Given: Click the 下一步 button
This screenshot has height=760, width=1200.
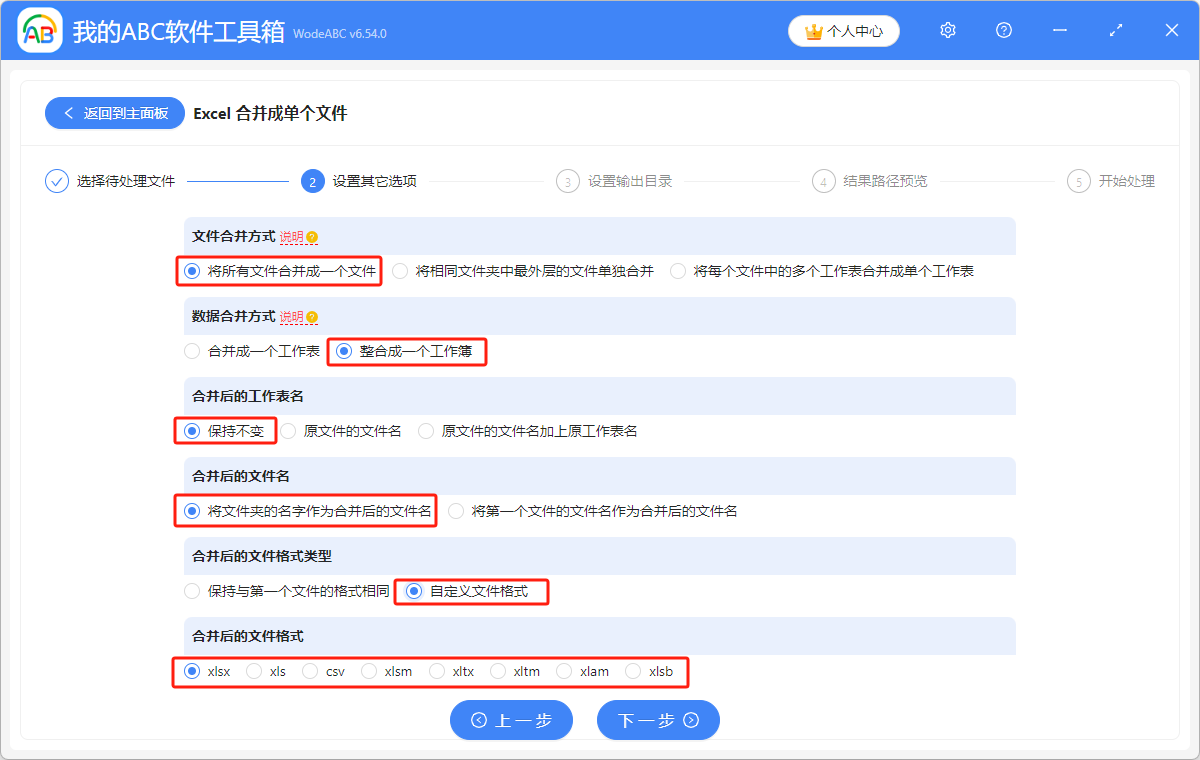Looking at the screenshot, I should pos(658,720).
